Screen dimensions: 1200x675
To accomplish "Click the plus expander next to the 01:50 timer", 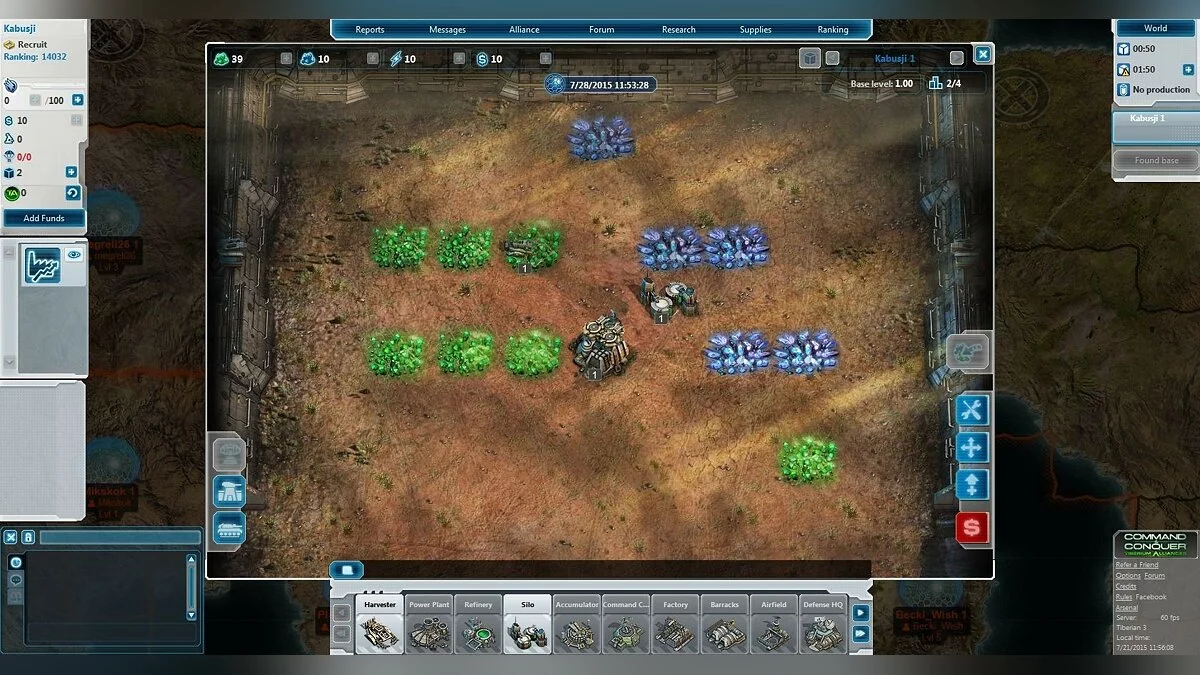I will coord(1188,70).
